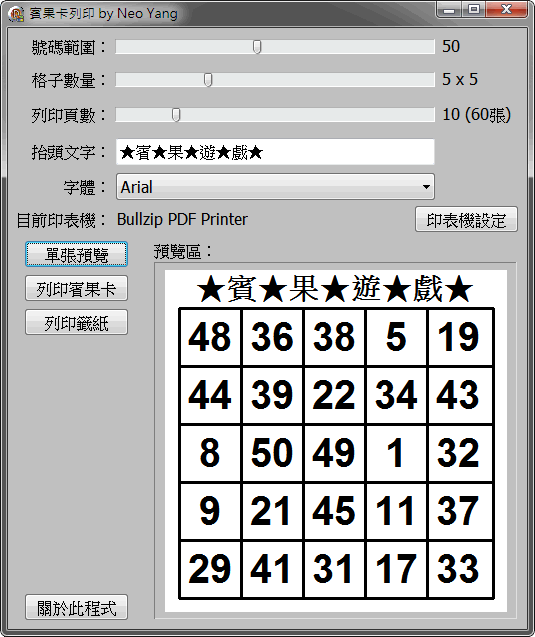Click preview cell 19

(x=460, y=337)
